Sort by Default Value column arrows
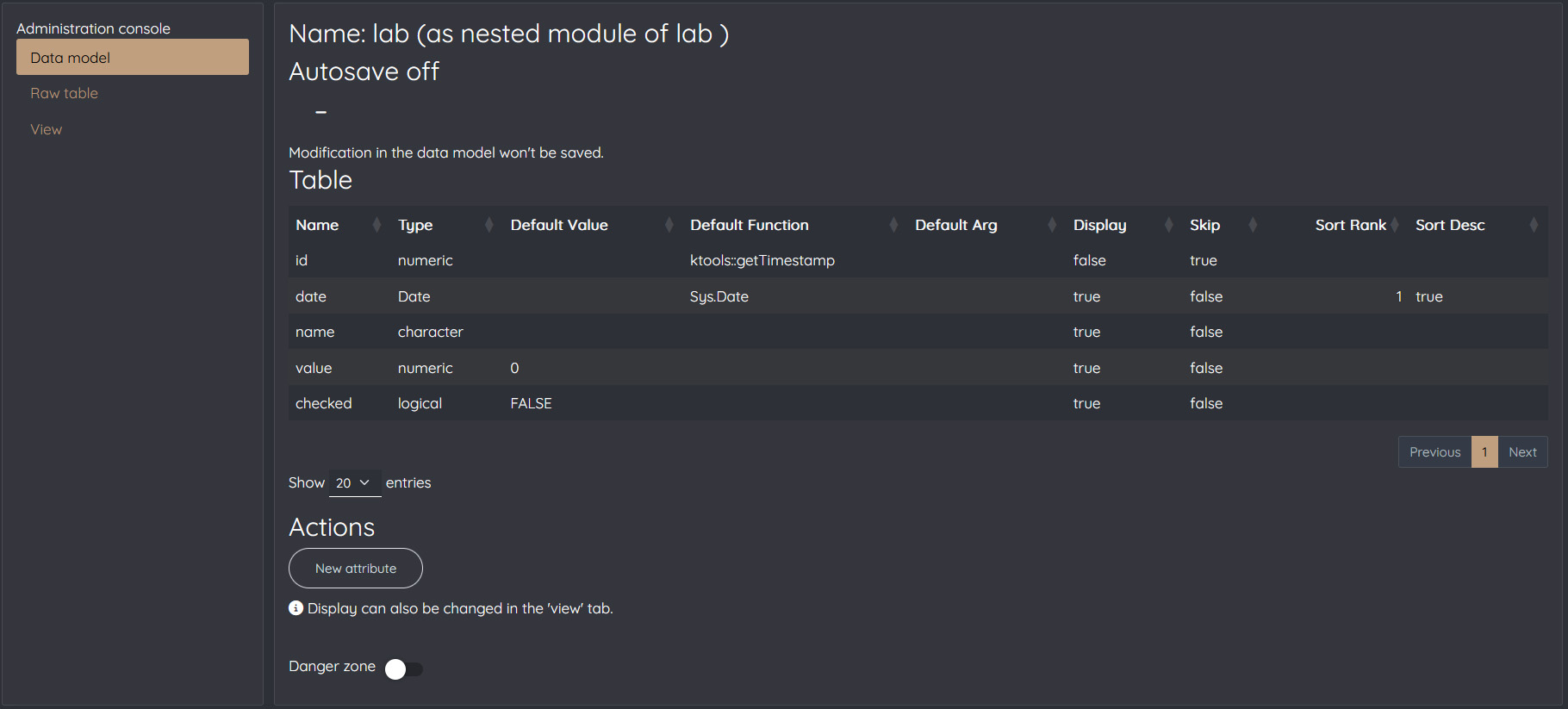 [669, 225]
